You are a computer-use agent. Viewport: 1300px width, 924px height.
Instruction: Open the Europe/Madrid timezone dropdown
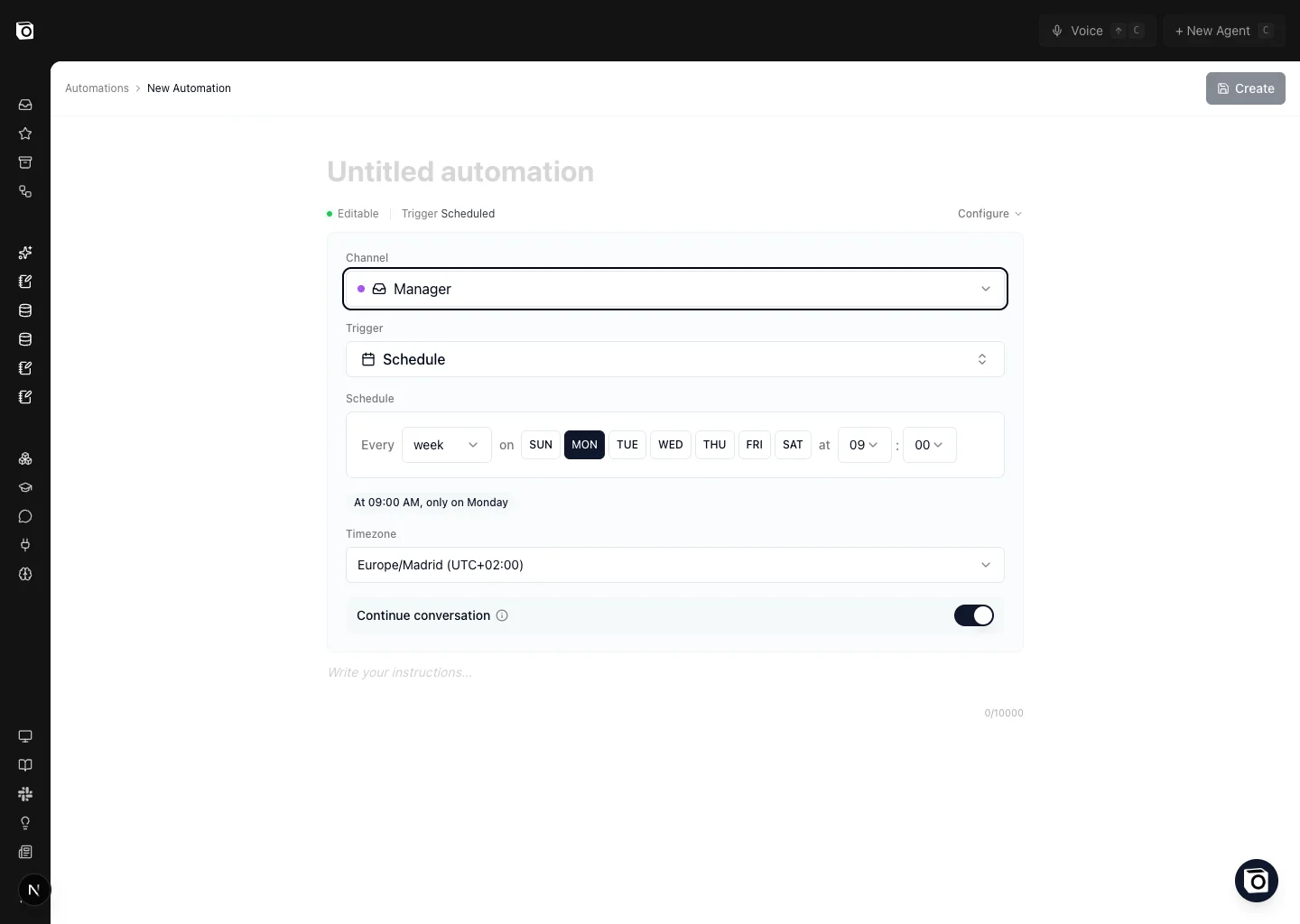(x=675, y=565)
